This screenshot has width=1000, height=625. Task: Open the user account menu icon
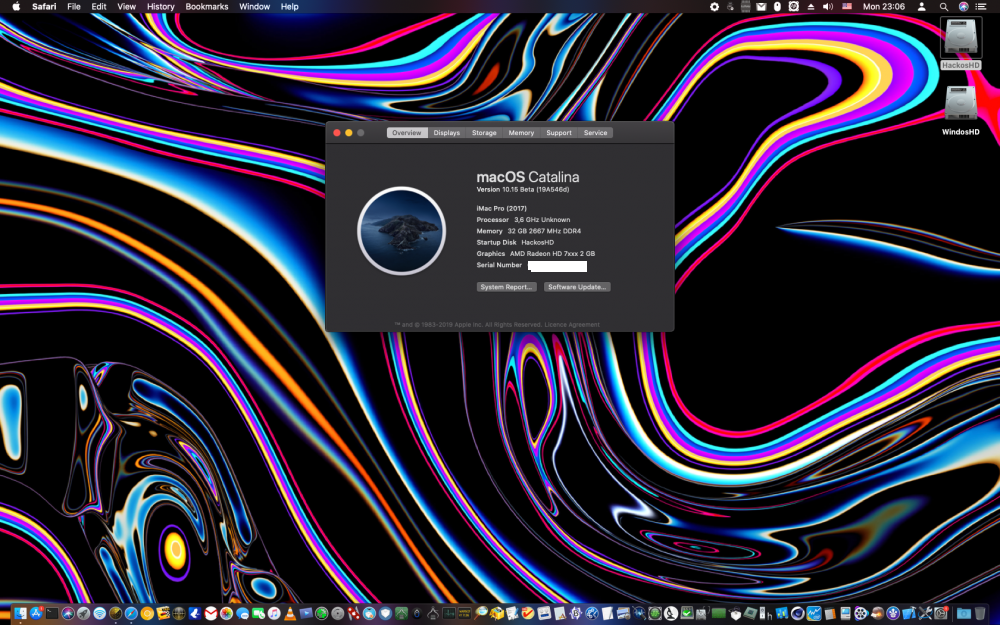[x=921, y=6]
